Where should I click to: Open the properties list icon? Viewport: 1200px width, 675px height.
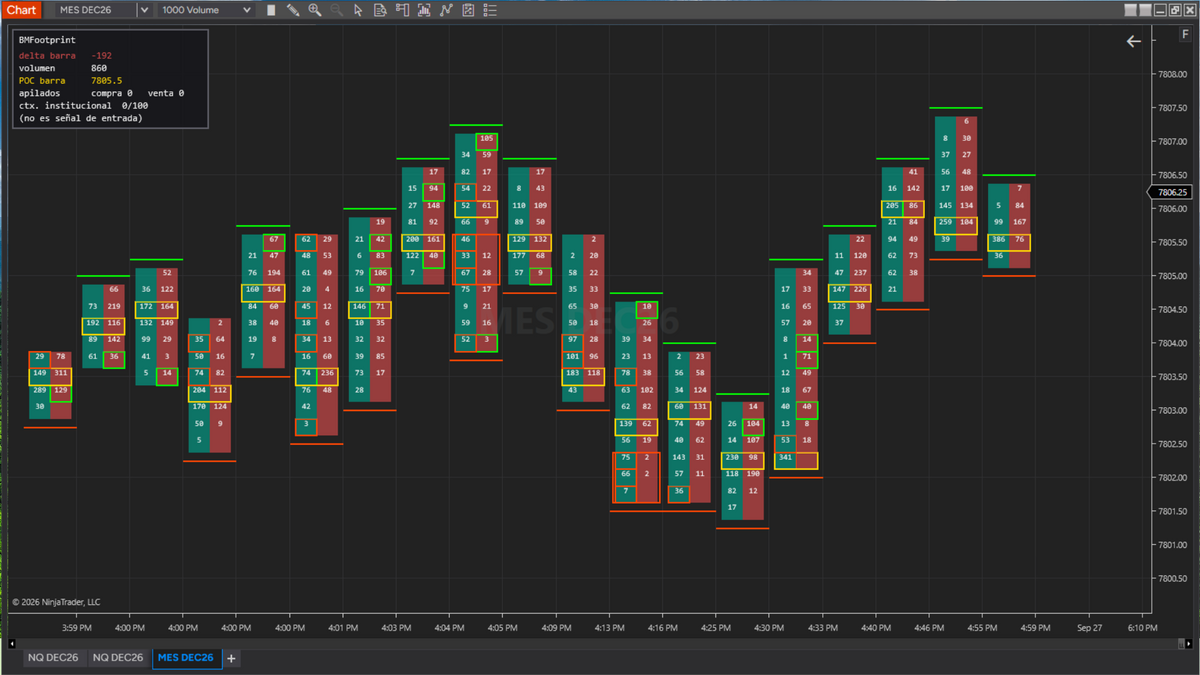point(490,10)
